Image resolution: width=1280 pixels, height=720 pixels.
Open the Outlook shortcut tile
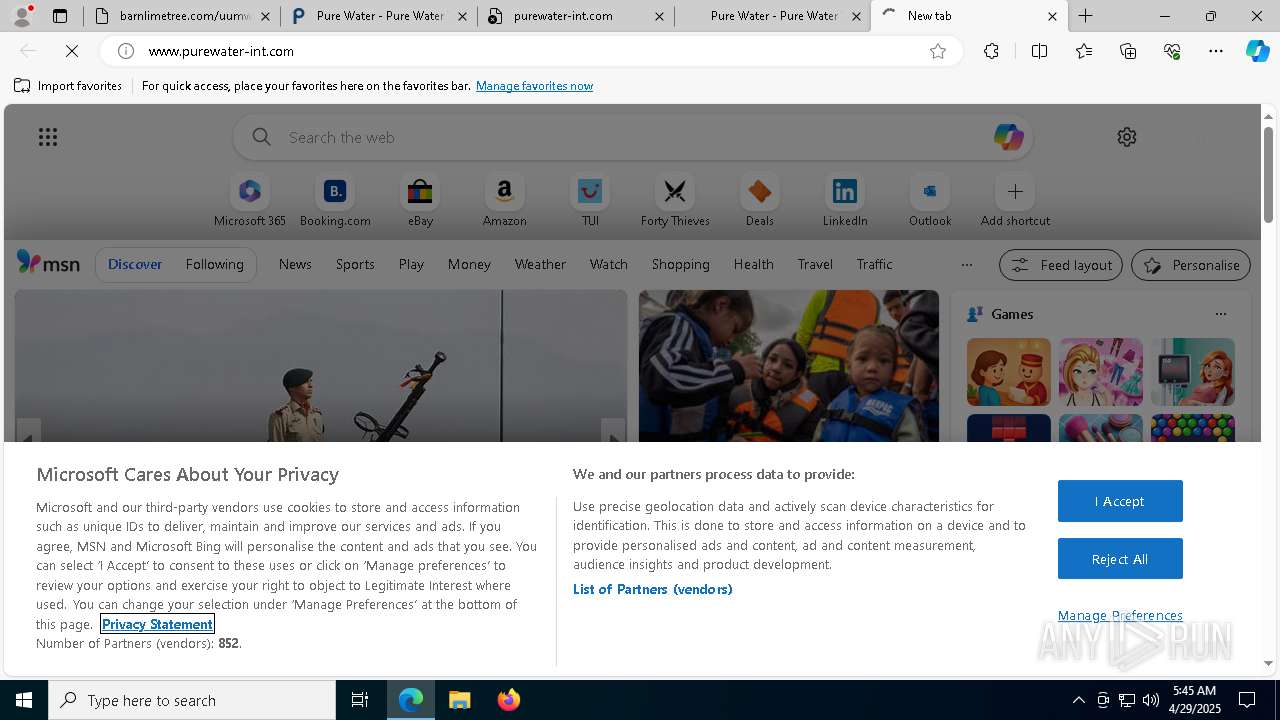tap(930, 201)
